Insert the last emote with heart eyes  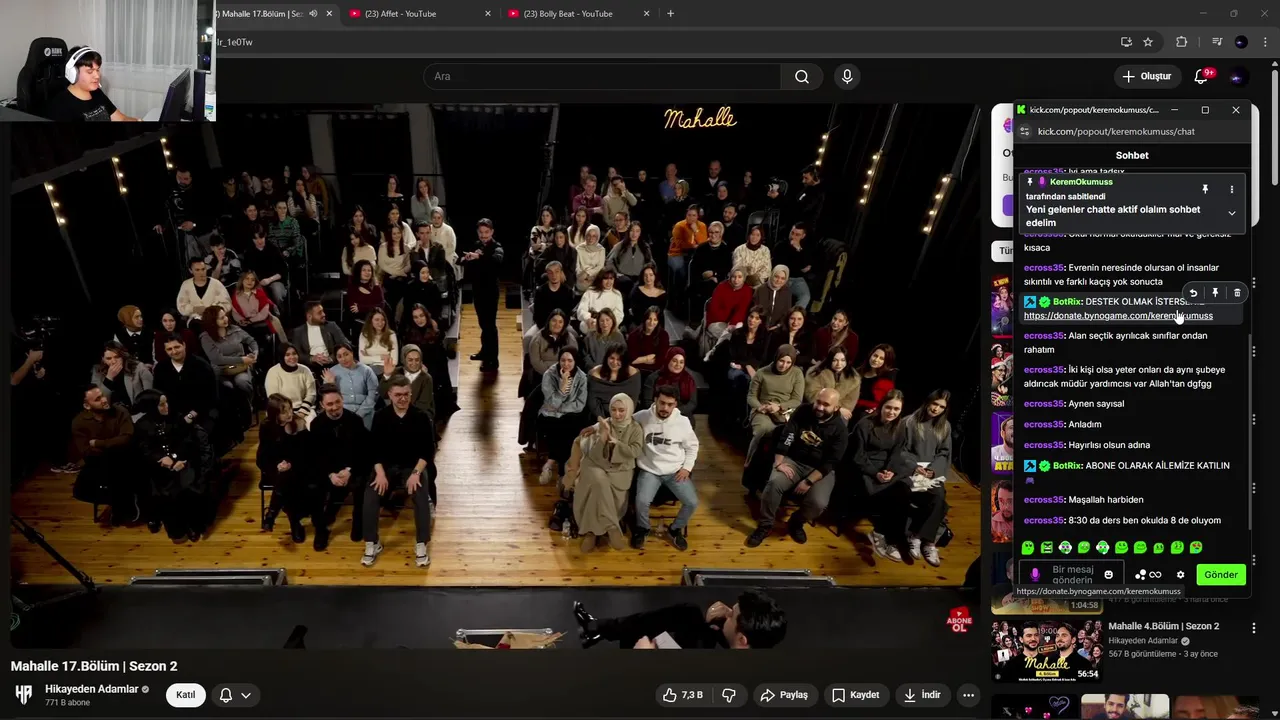[x=1196, y=548]
